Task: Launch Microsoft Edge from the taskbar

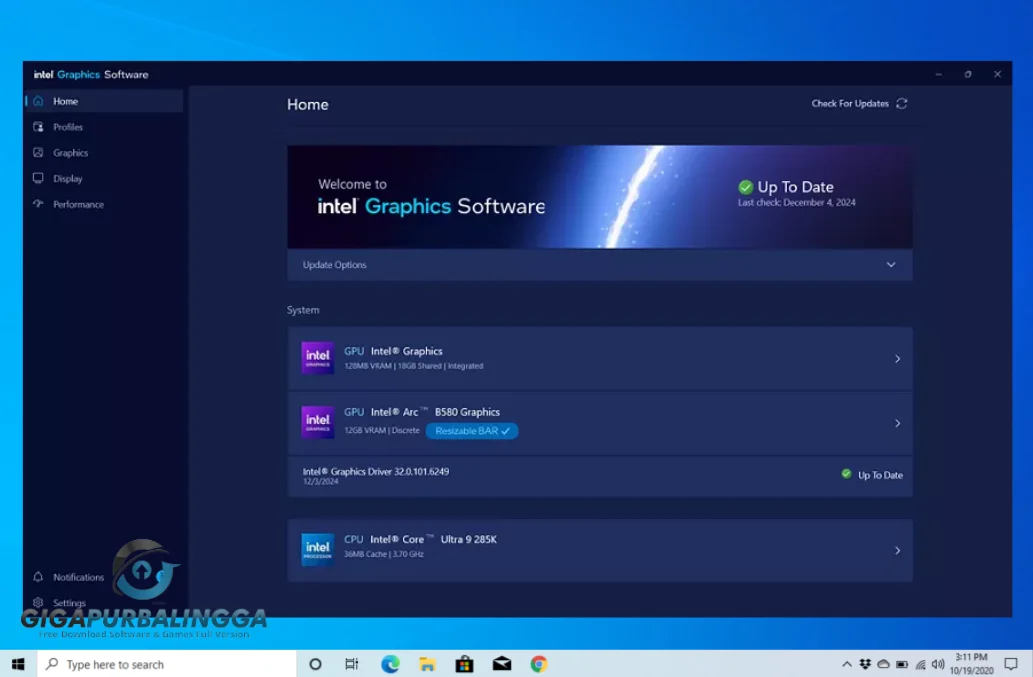Action: [390, 664]
